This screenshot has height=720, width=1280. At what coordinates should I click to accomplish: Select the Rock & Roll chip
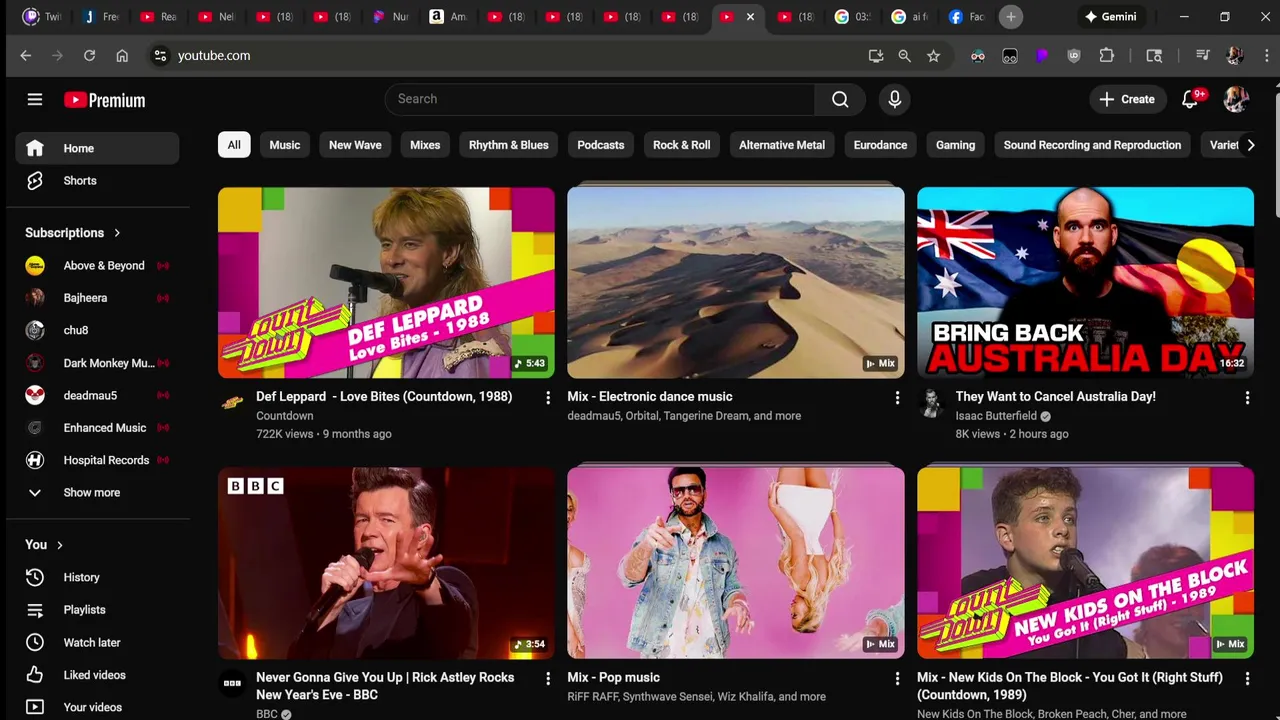click(682, 145)
